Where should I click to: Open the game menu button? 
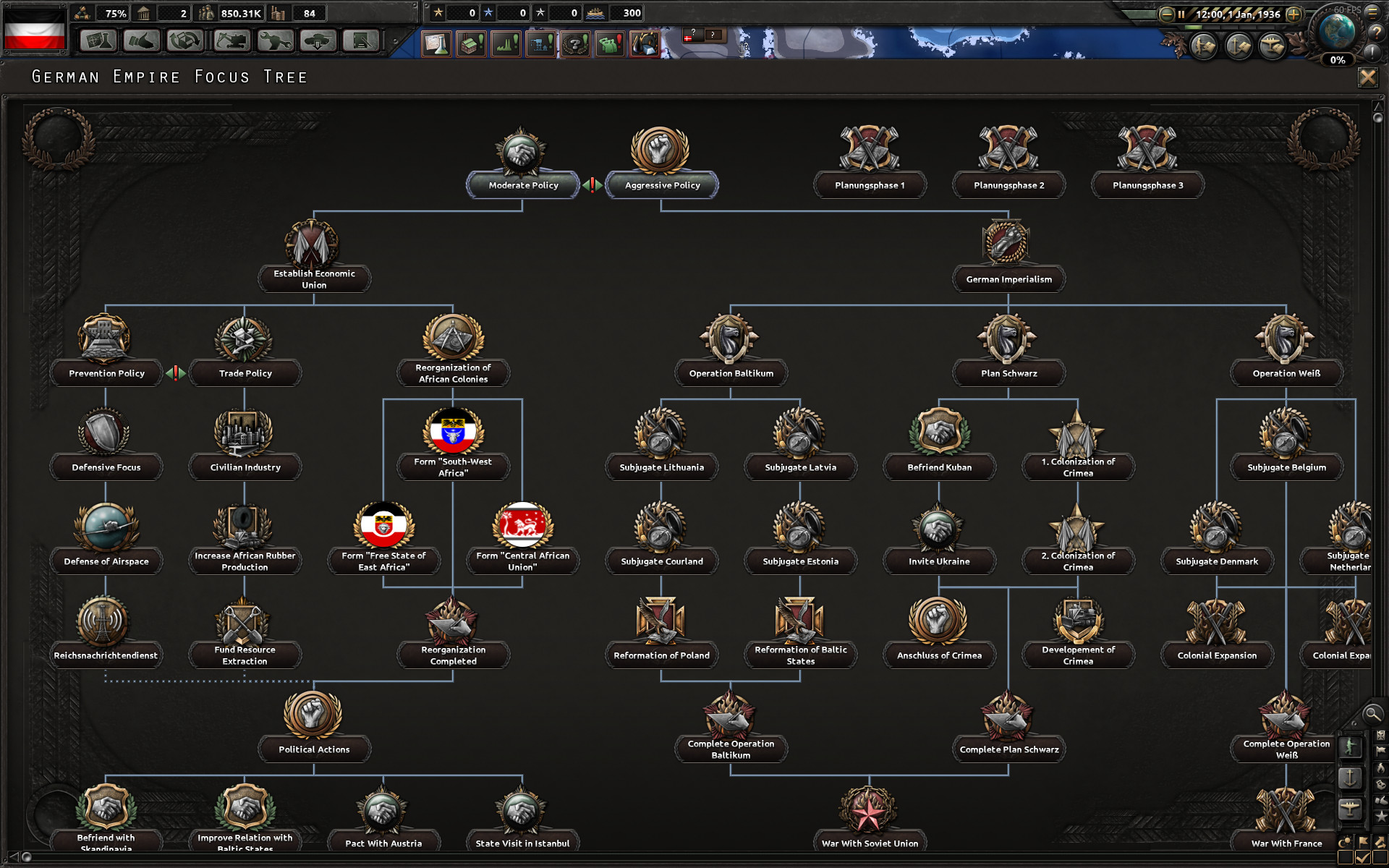tap(1372, 12)
